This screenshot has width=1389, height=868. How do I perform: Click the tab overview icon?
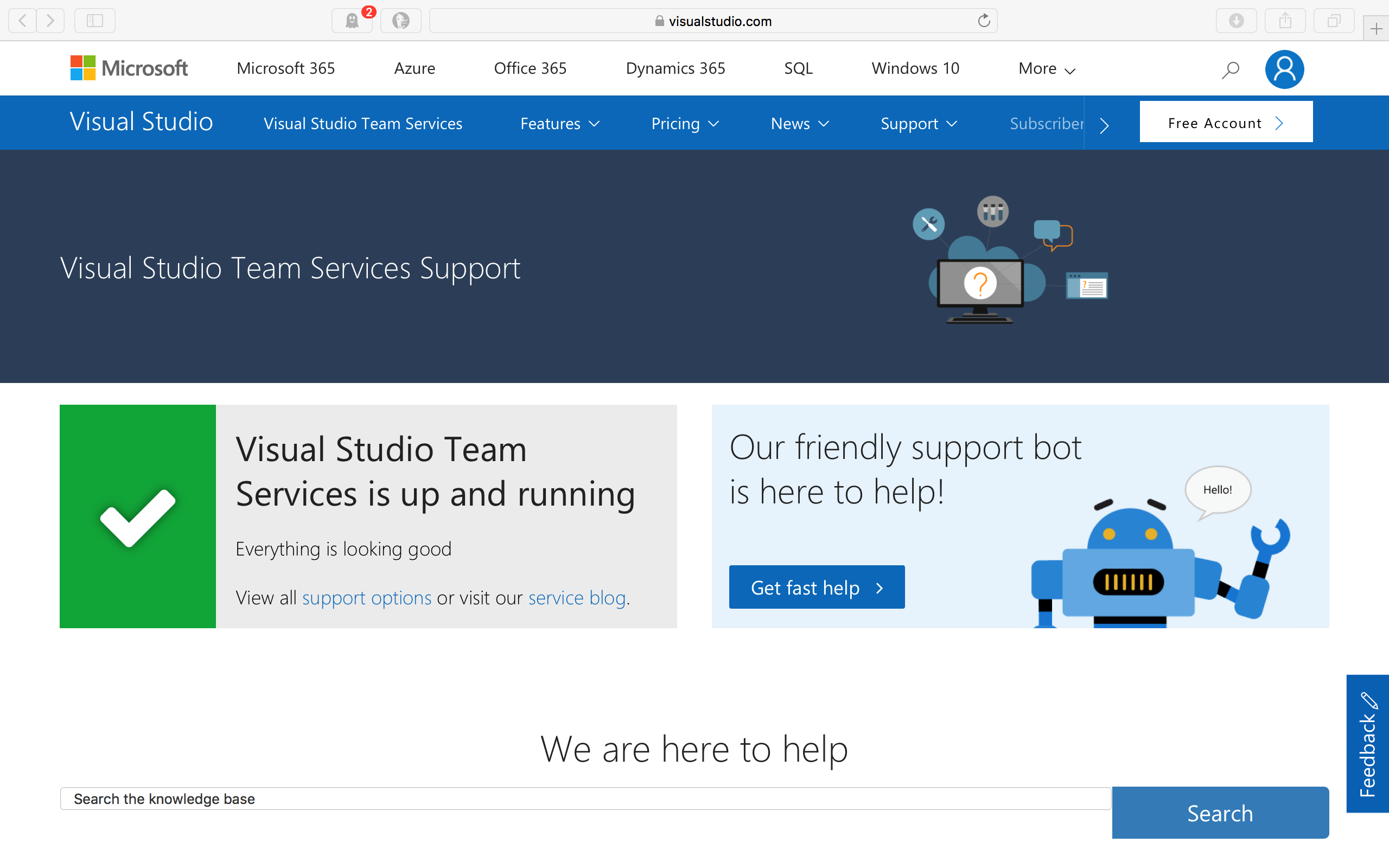1333,21
